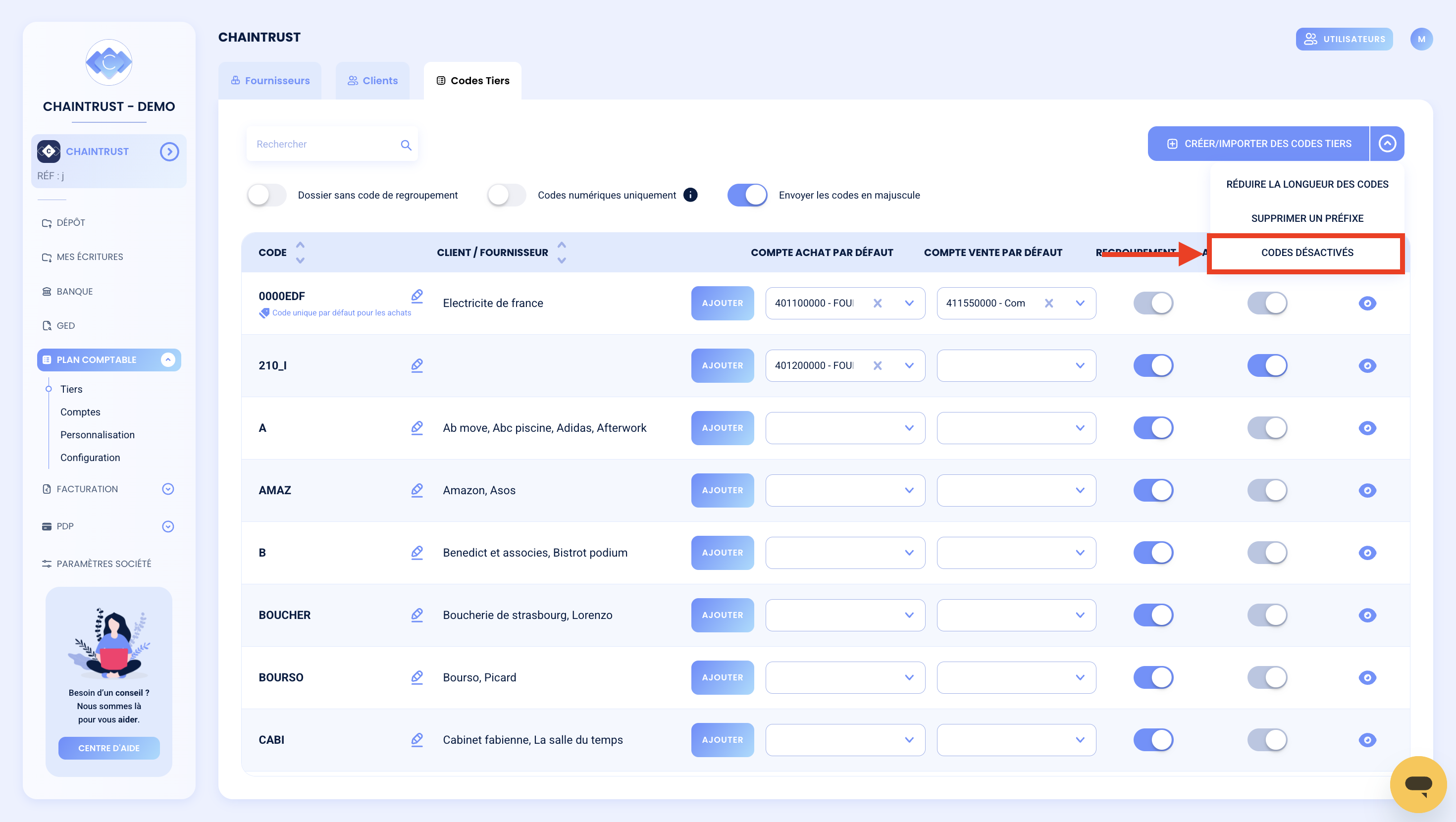The height and width of the screenshot is (822, 1456).
Task: Edit code 210_I with the pencil icon
Action: 417,365
